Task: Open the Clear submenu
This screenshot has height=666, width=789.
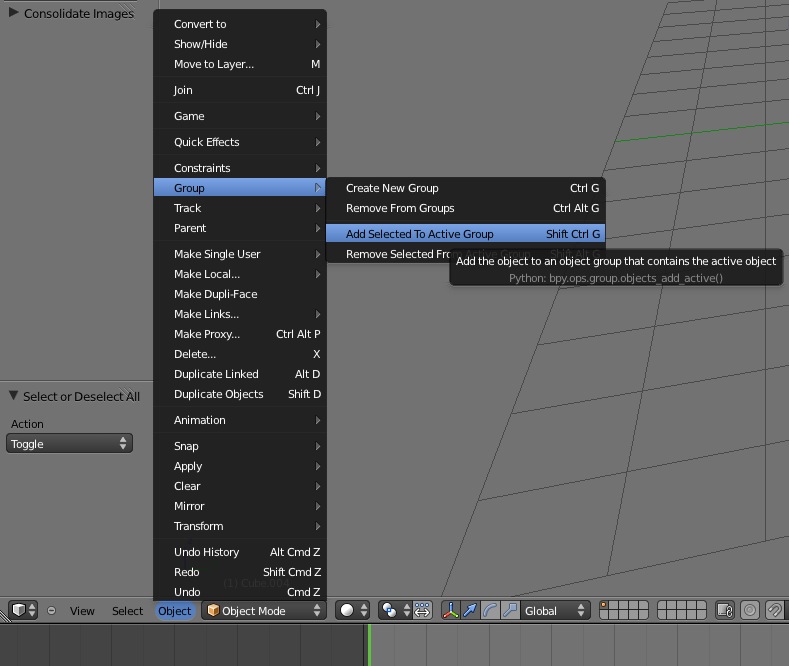Action: coord(240,486)
